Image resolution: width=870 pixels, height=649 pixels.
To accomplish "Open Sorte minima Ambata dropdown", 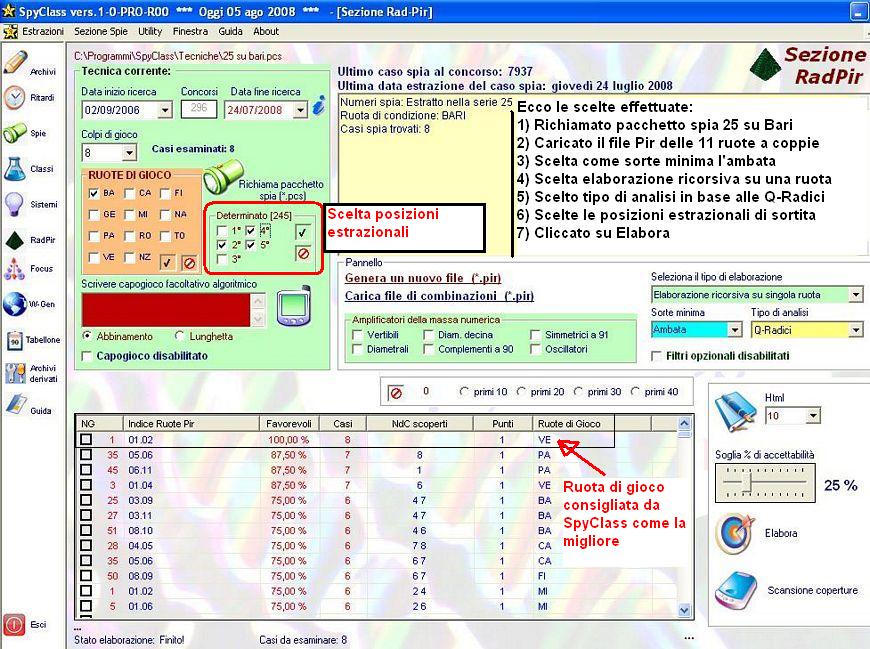I will (x=735, y=330).
